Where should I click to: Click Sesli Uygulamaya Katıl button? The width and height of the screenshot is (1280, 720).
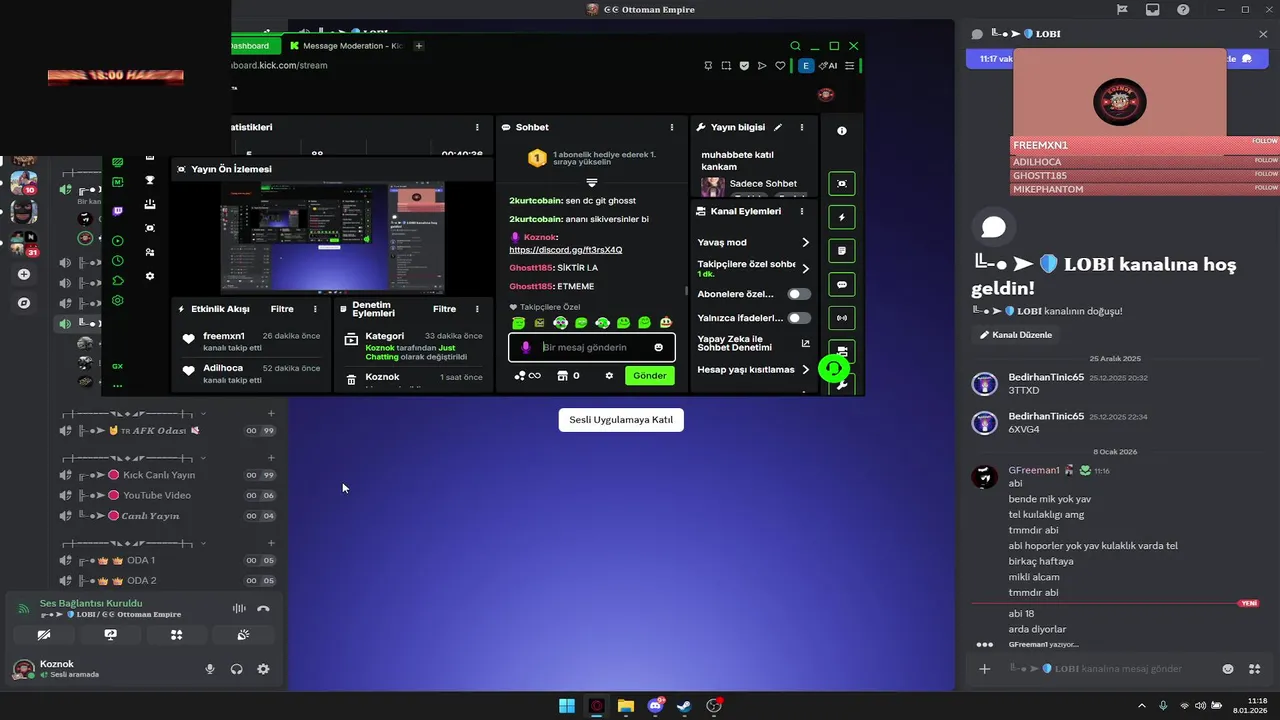pyautogui.click(x=621, y=420)
